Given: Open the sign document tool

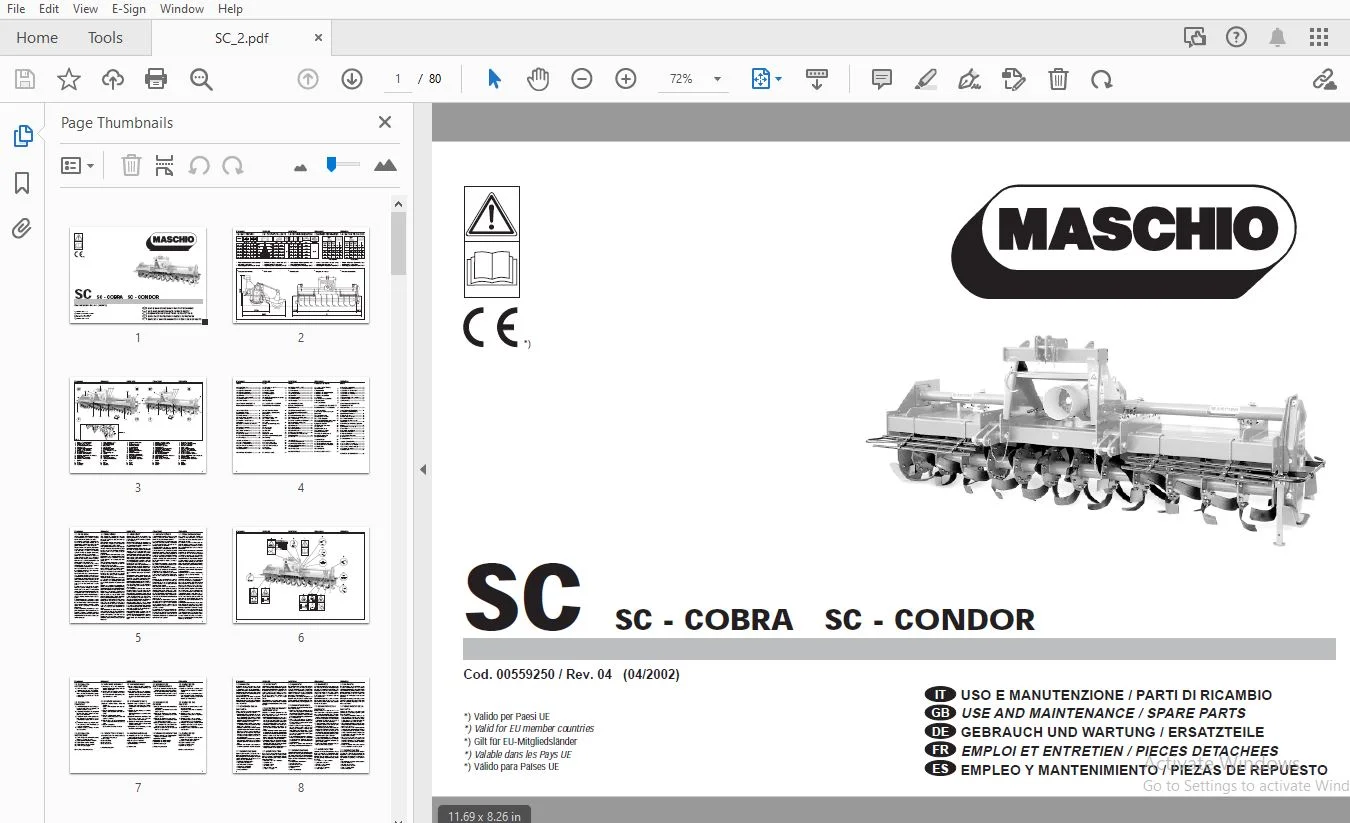Looking at the screenshot, I should (x=969, y=79).
